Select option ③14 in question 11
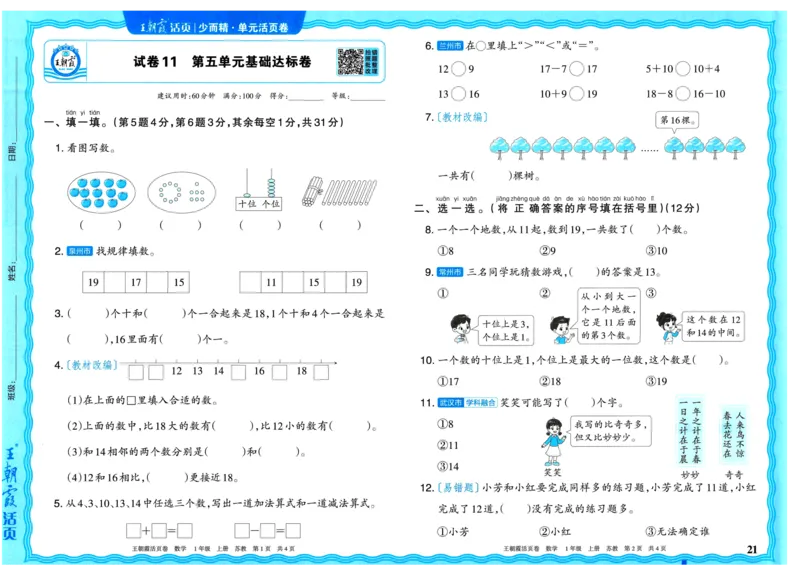800x566 pixels. click(448, 466)
